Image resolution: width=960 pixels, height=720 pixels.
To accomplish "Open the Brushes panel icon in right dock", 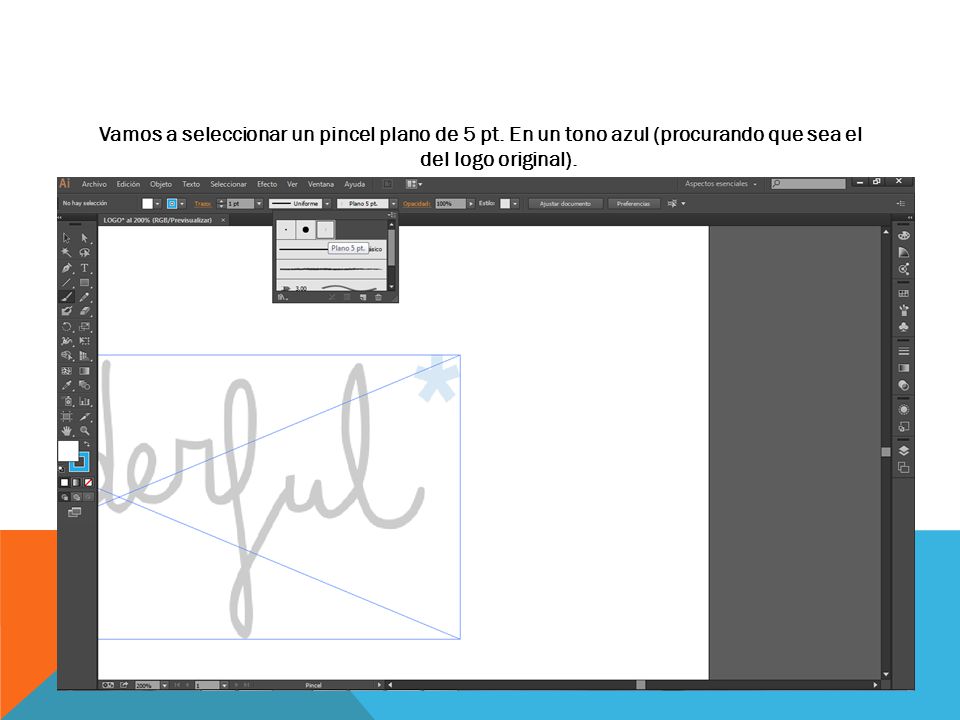I will pos(903,310).
